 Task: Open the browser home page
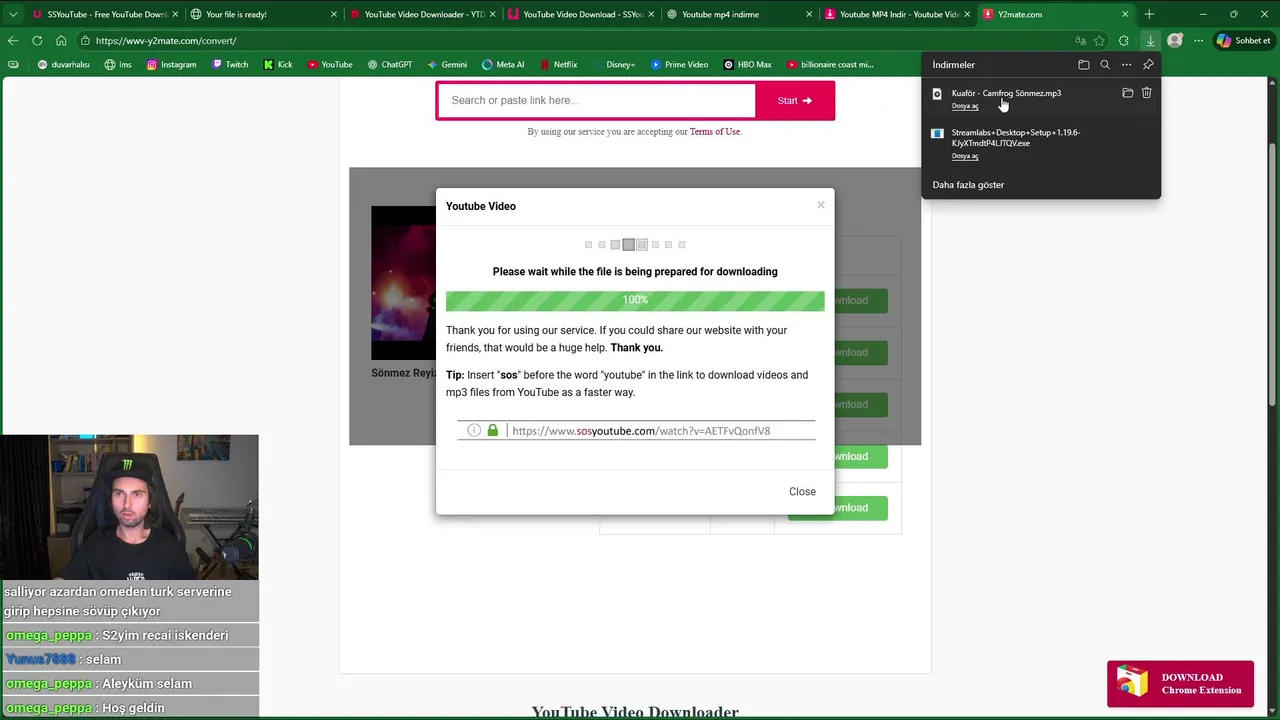61,41
